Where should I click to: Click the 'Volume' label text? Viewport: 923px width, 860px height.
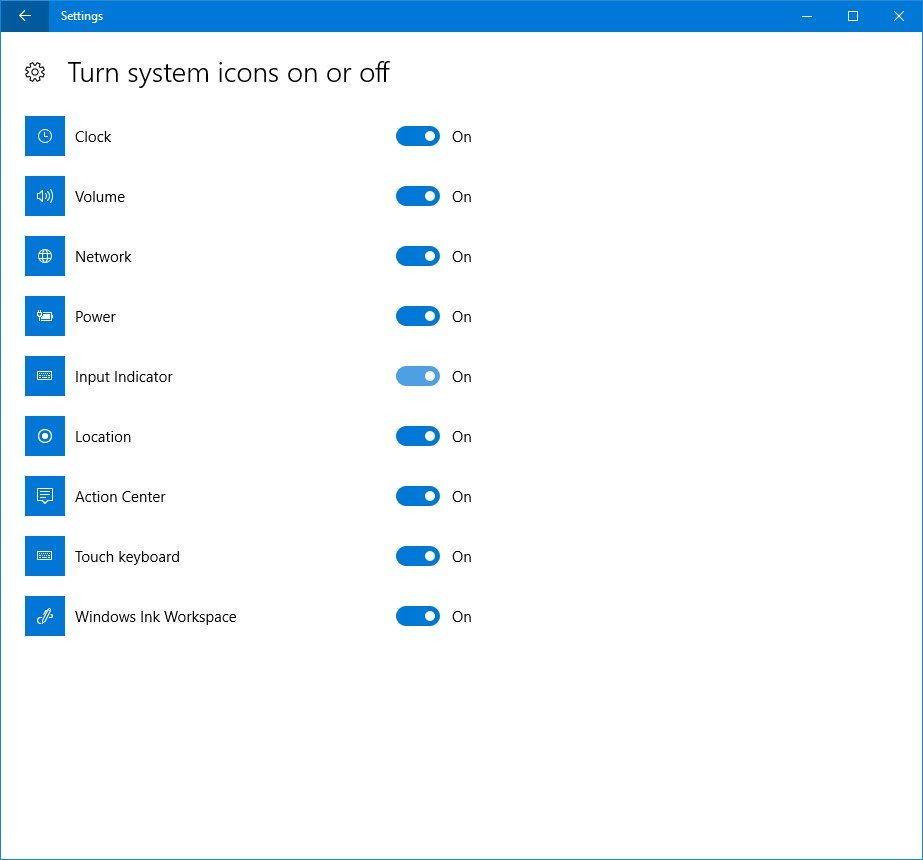point(99,197)
